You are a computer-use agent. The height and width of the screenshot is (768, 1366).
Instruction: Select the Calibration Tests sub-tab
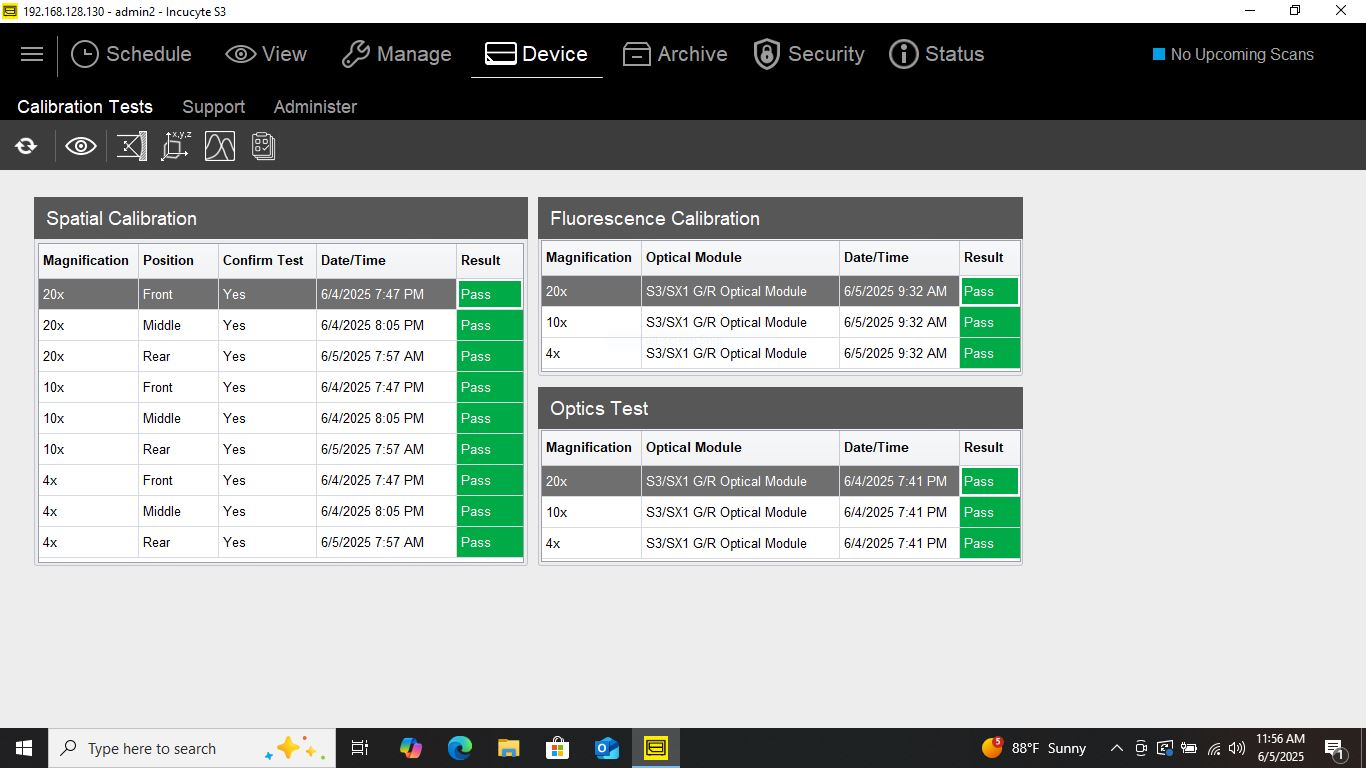85,106
